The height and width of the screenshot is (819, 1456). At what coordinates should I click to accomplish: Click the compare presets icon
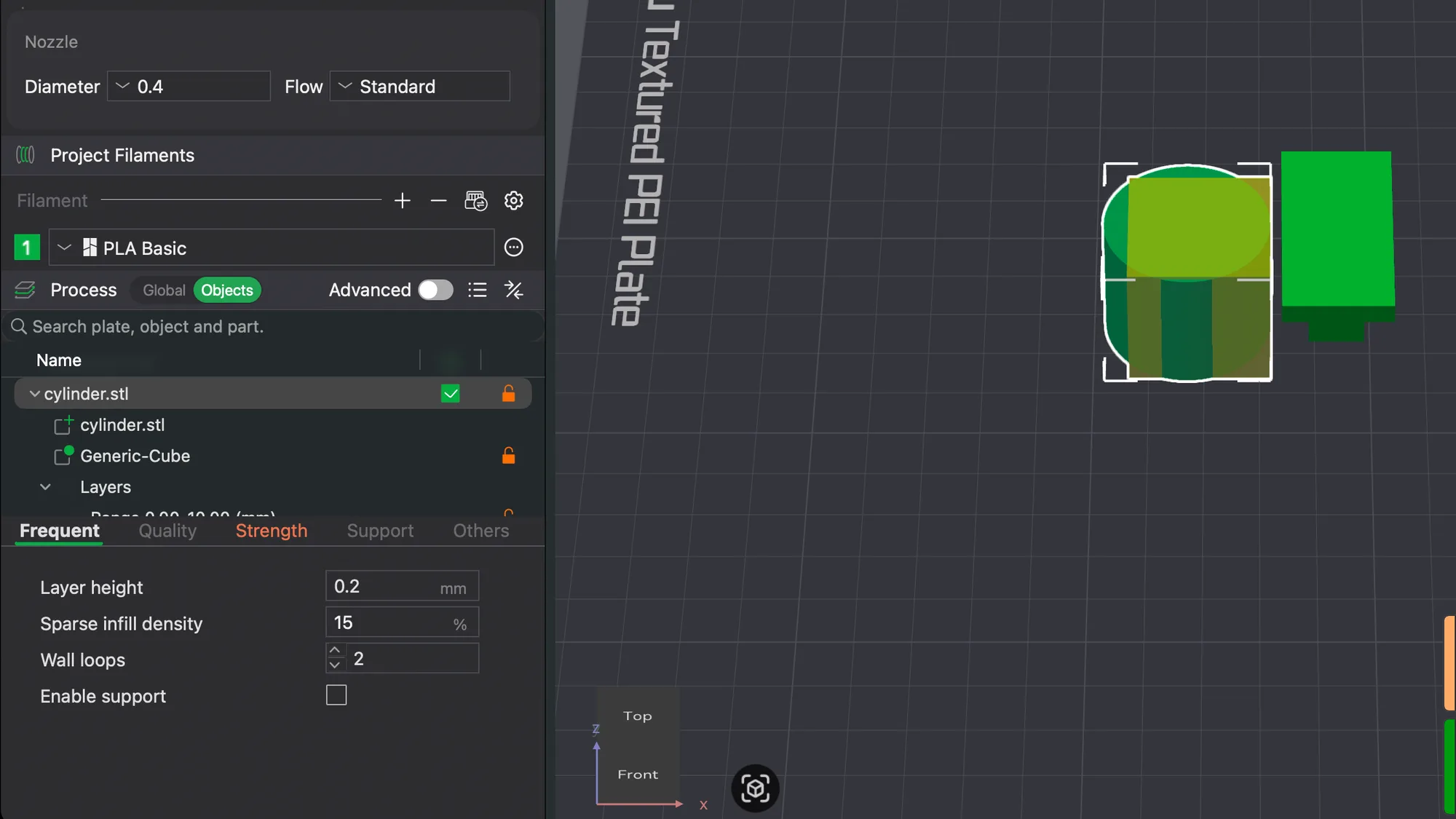[514, 290]
